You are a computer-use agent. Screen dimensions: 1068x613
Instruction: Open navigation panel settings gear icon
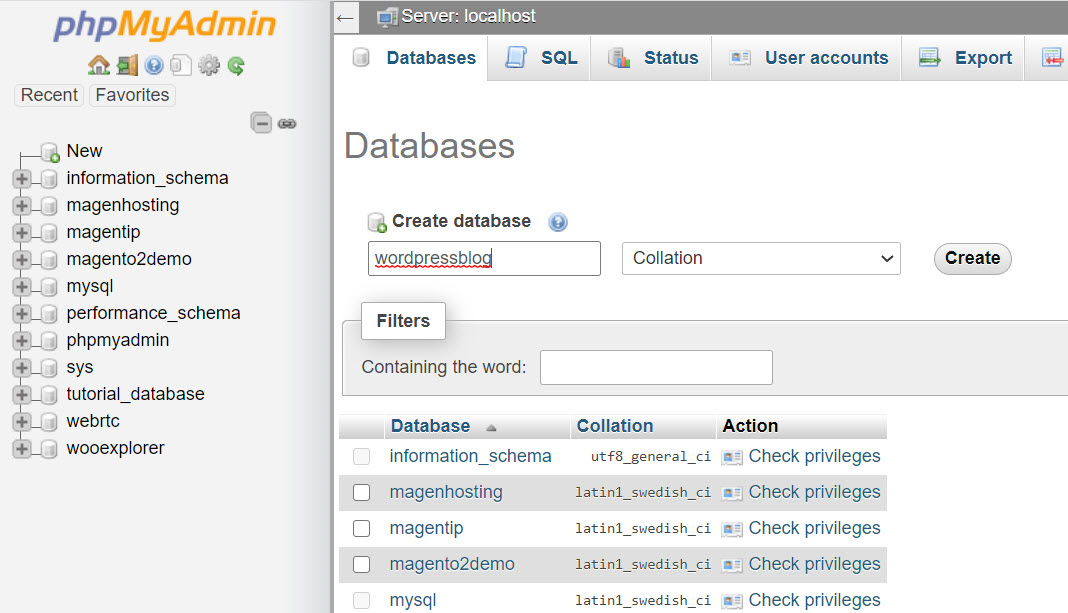point(209,65)
